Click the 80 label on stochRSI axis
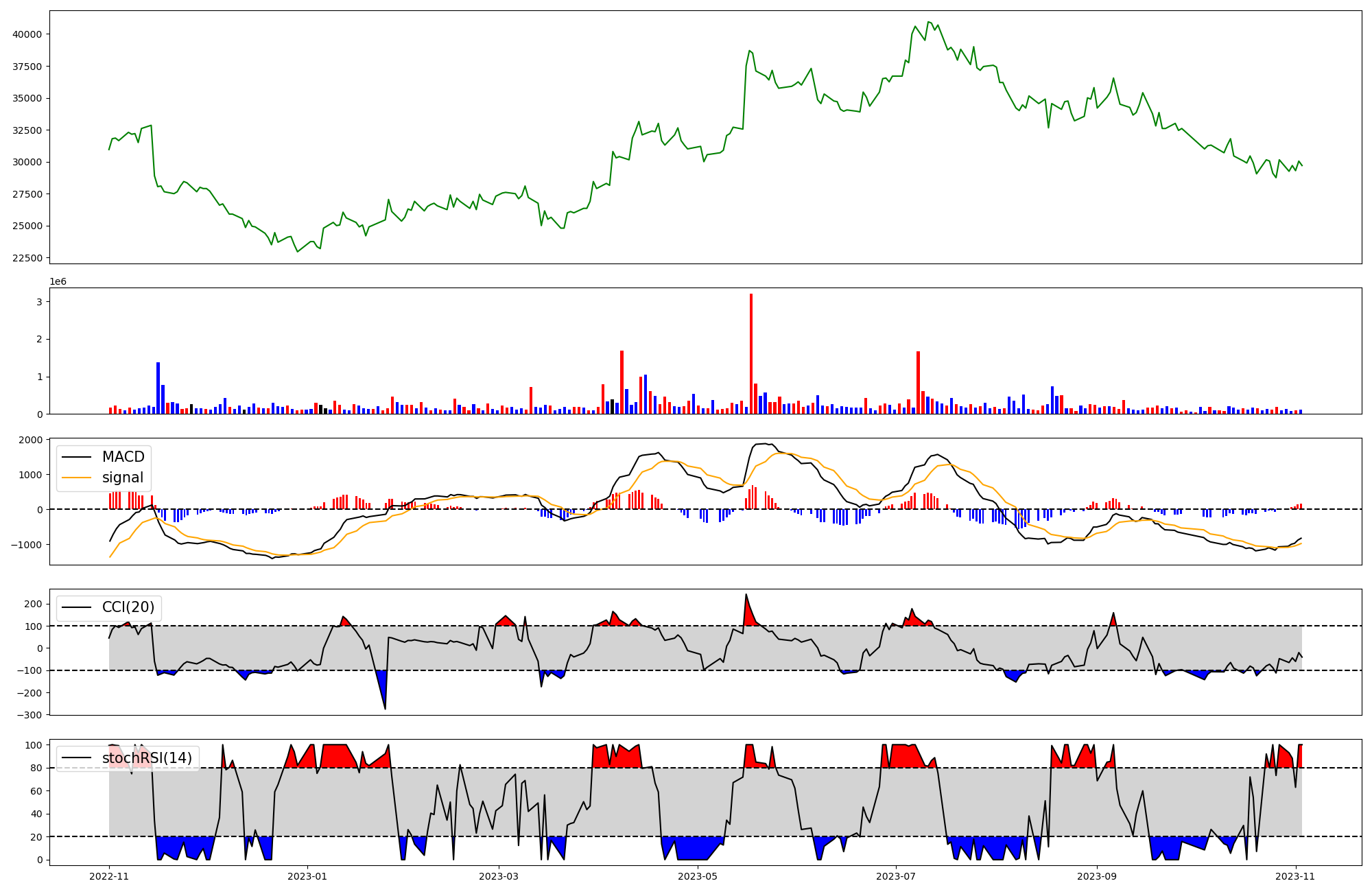 click(x=37, y=768)
